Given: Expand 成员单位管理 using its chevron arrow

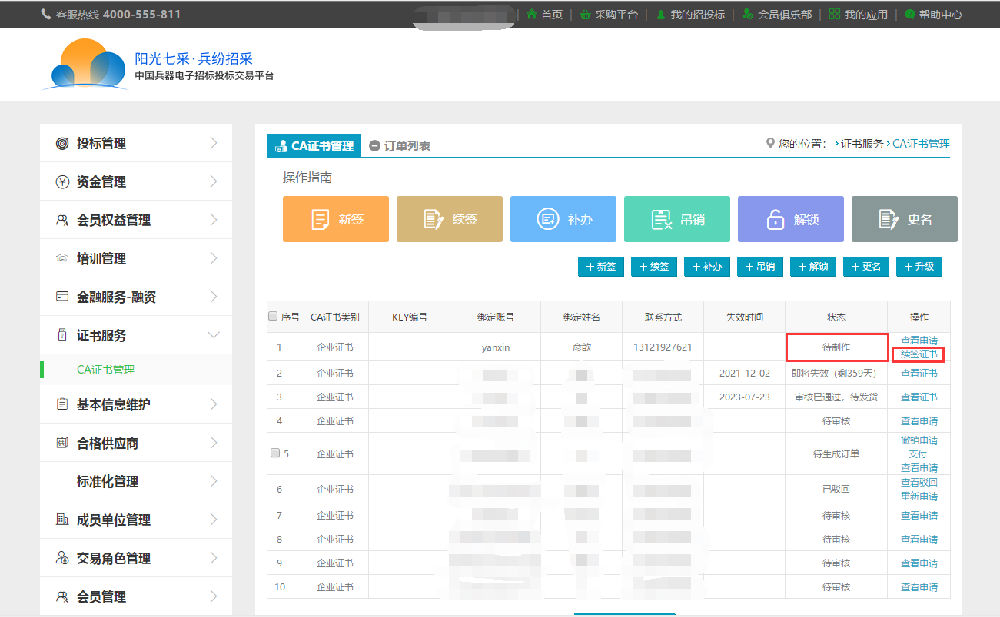Looking at the screenshot, I should pyautogui.click(x=214, y=519).
